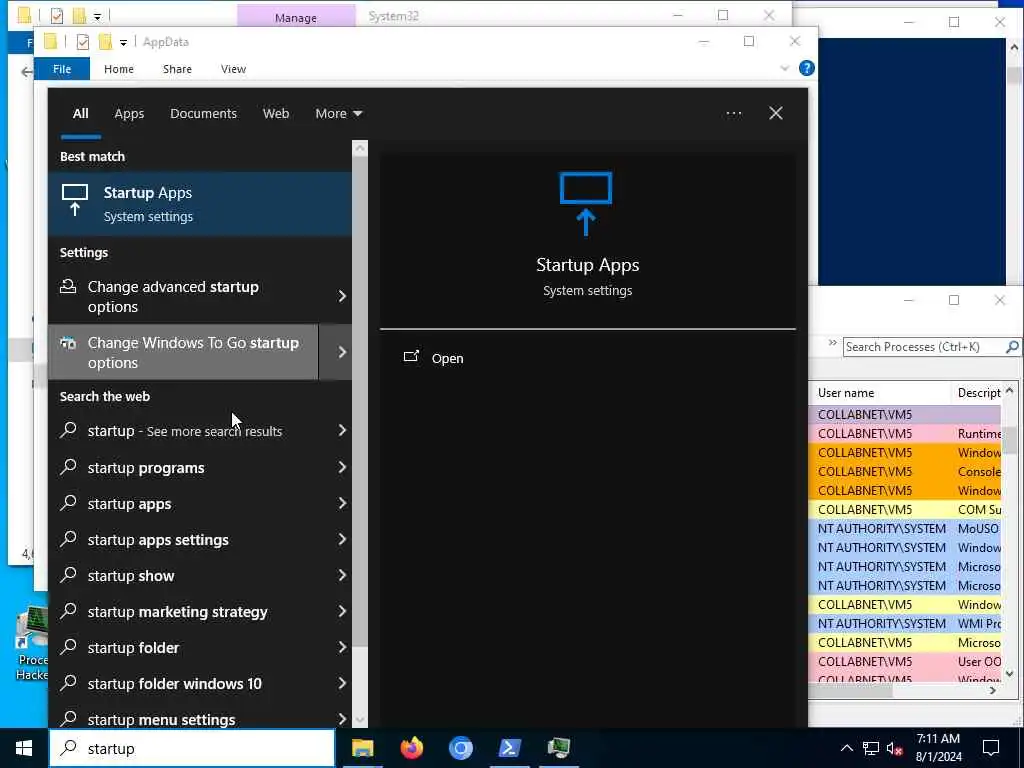The image size is (1024, 768).
Task: Click the large Startup Apps preview icon
Action: (x=586, y=204)
